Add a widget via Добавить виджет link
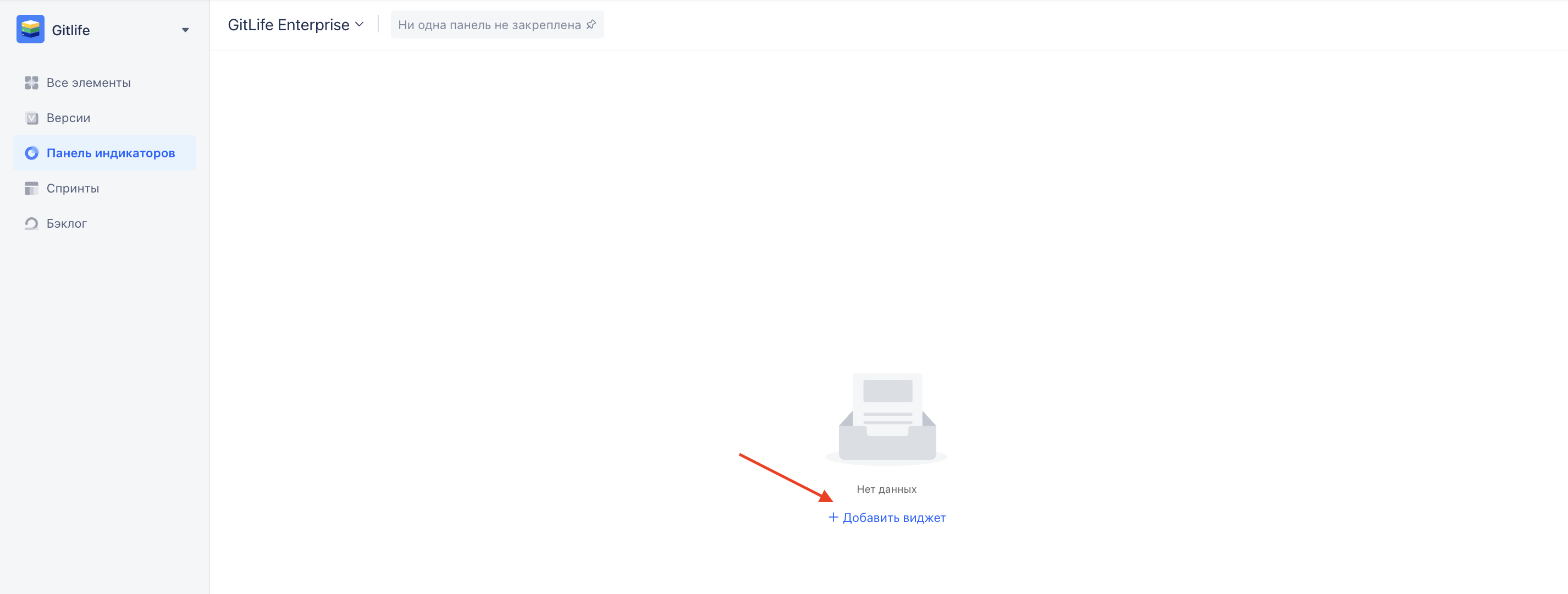The height and width of the screenshot is (594, 1568). [887, 518]
